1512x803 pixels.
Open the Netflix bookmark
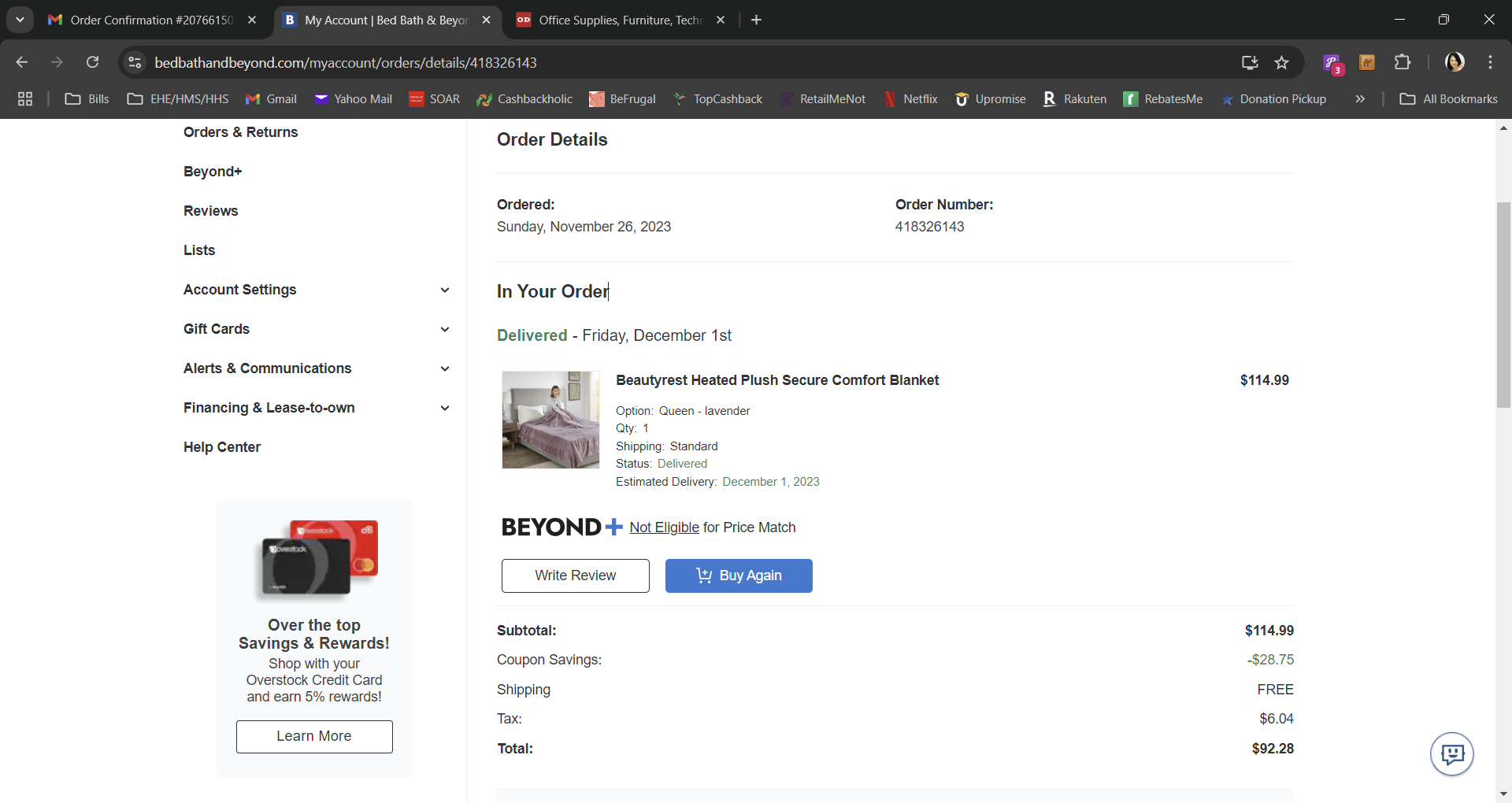[911, 98]
